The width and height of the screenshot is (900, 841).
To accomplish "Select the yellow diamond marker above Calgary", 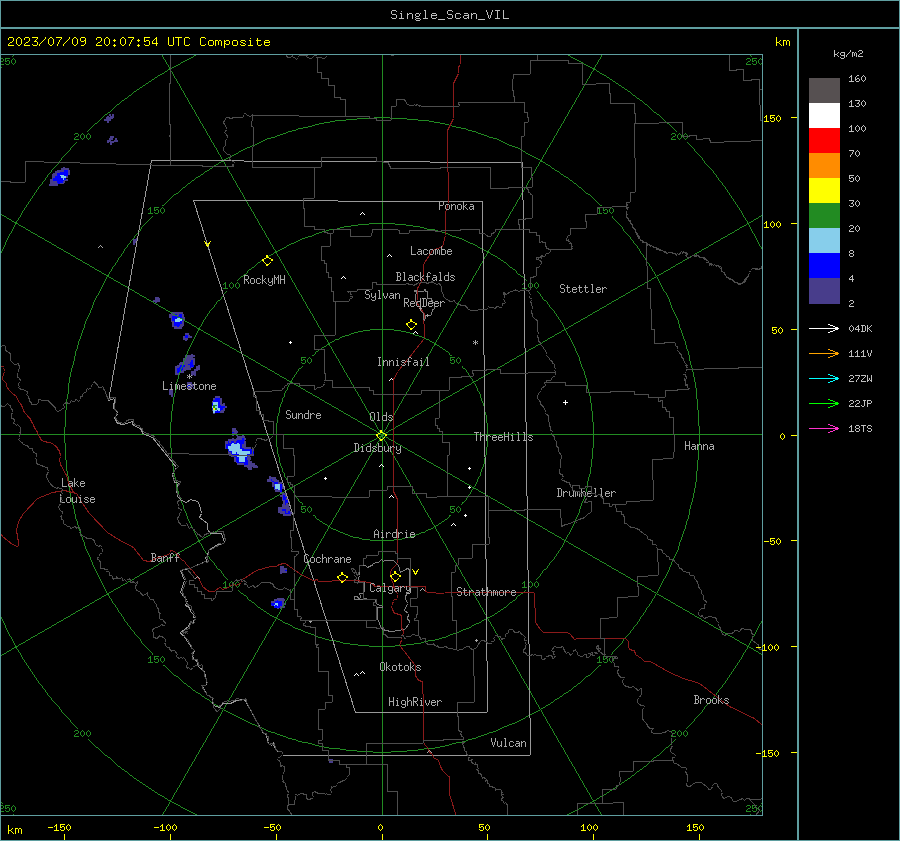I will pyautogui.click(x=395, y=576).
